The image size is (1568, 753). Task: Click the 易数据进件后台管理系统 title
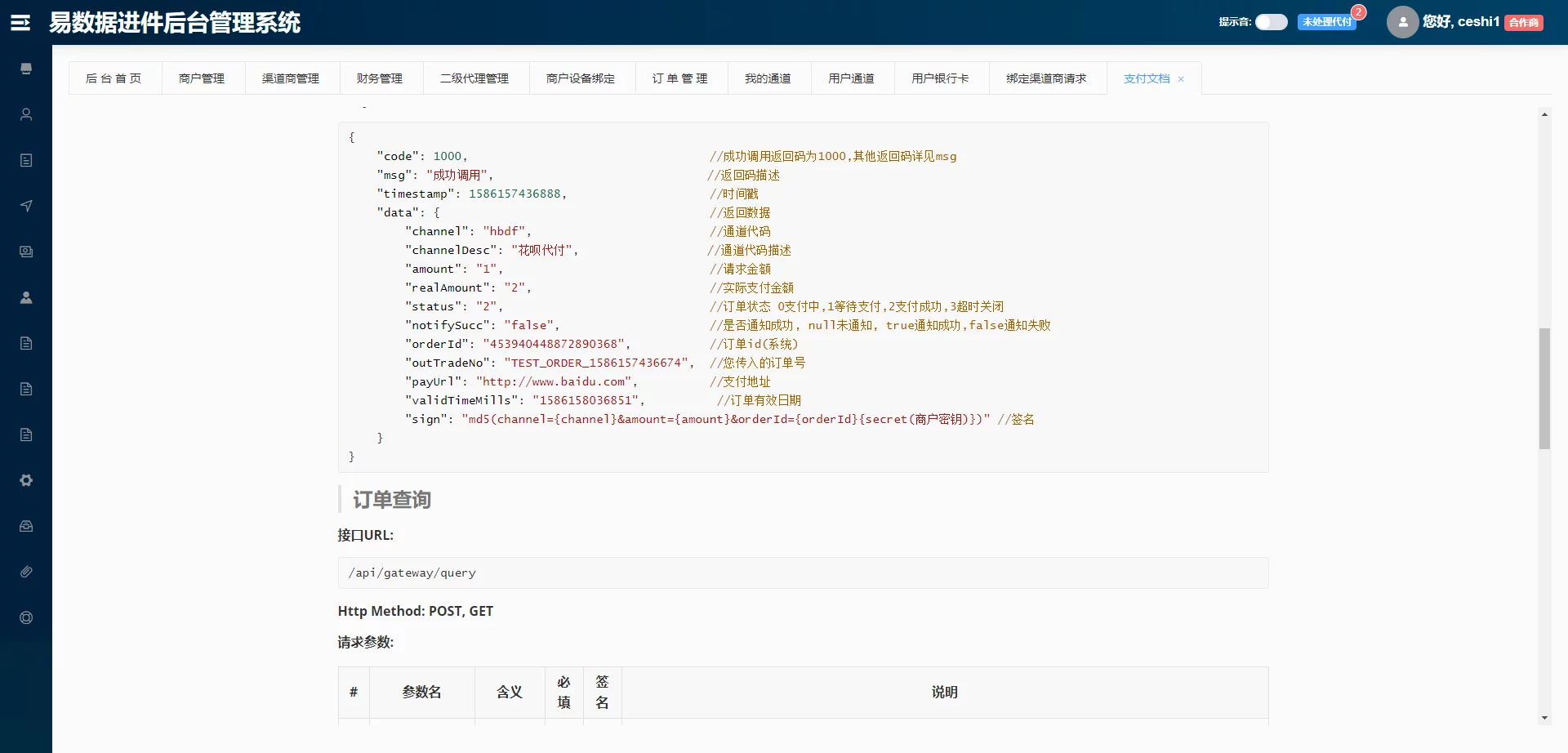[x=175, y=23]
